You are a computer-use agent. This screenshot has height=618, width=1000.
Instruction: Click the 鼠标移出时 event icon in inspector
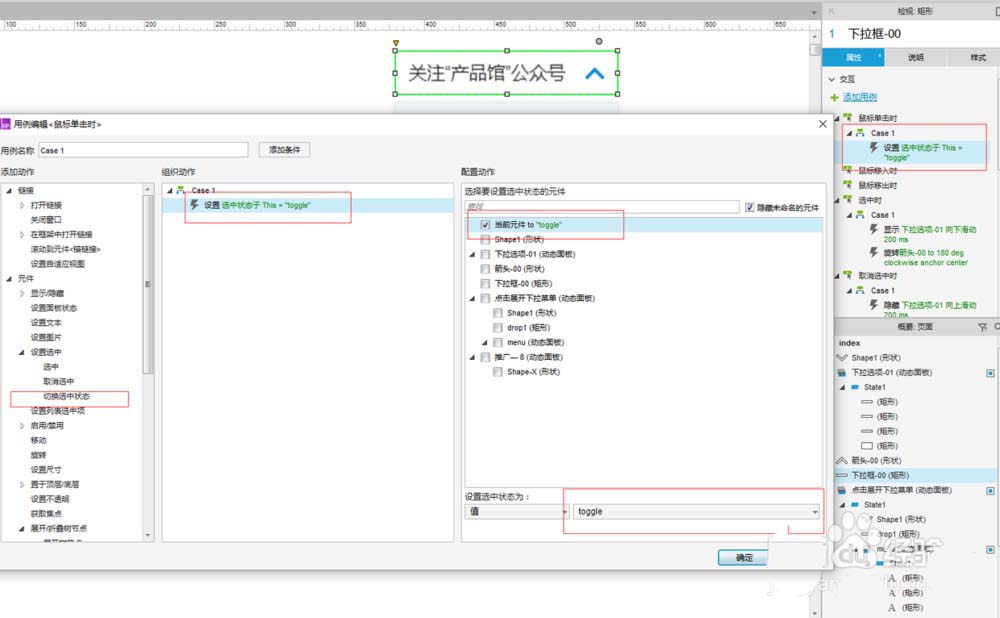[x=848, y=184]
